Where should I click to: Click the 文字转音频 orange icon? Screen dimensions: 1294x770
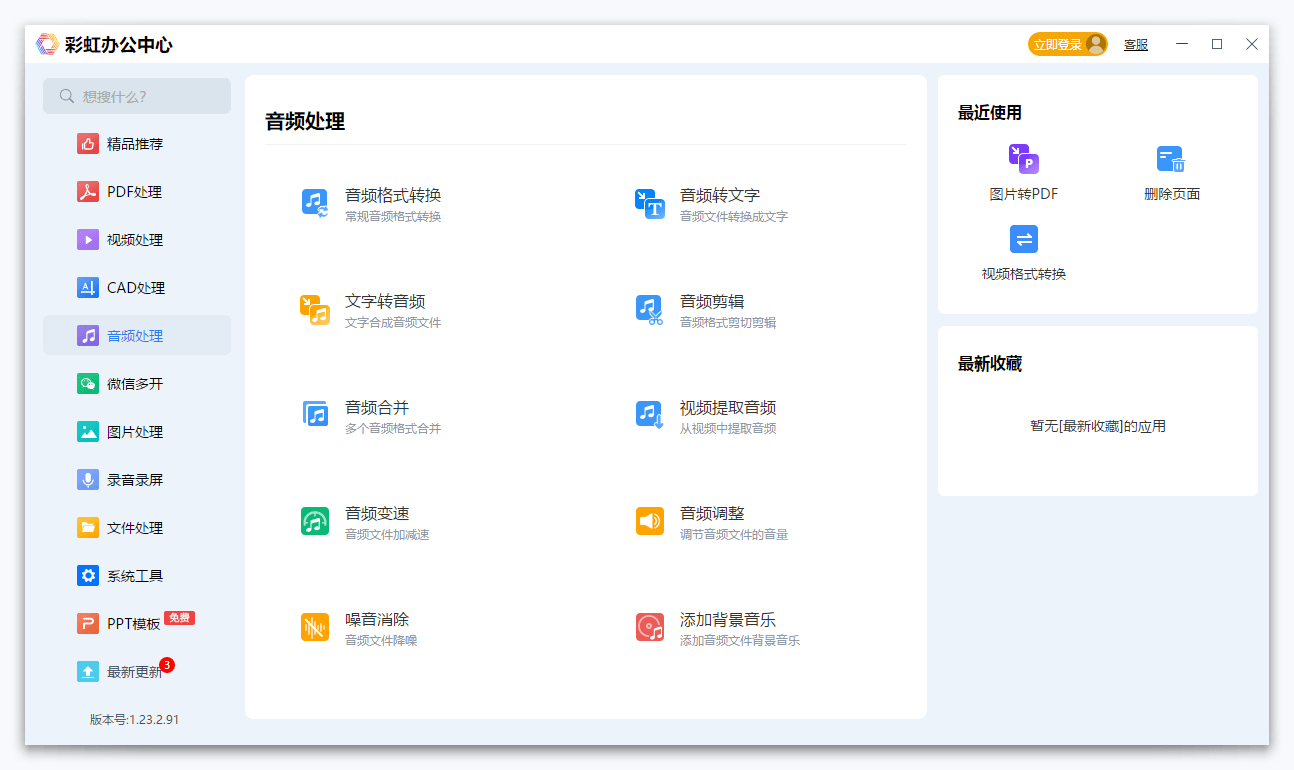315,309
